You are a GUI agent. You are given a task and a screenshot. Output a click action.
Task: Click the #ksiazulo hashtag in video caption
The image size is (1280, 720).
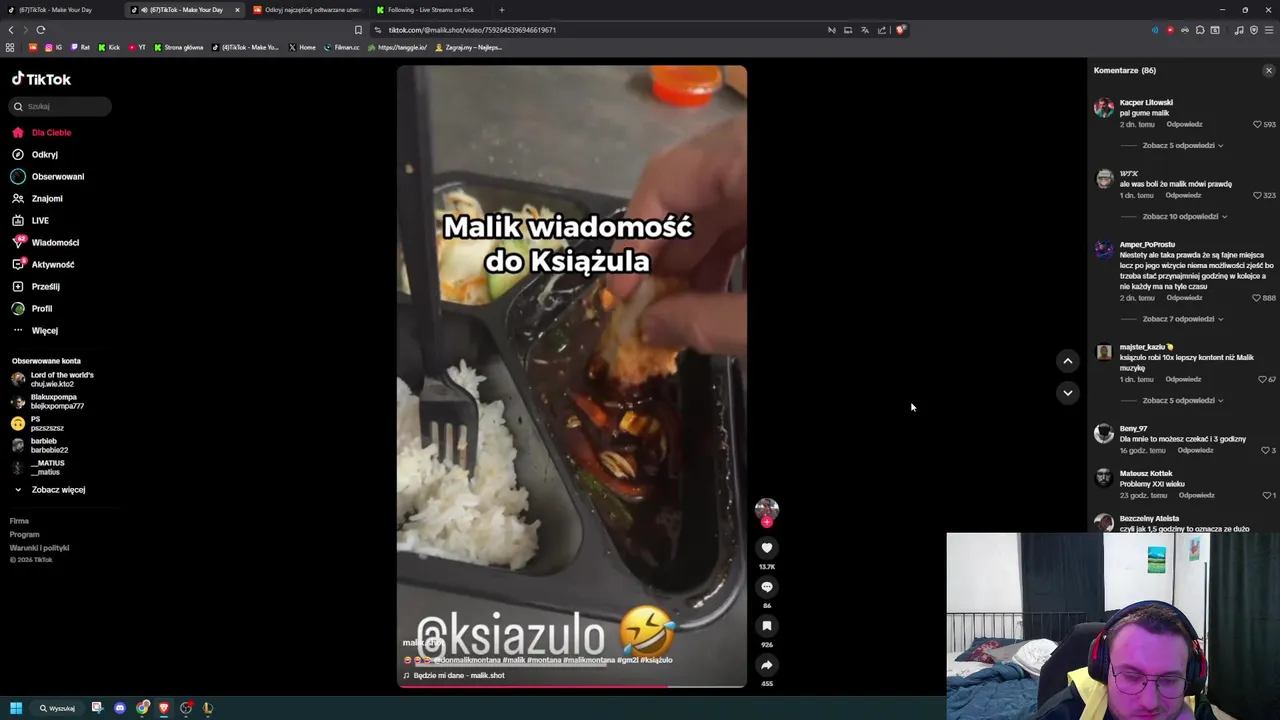click(x=657, y=660)
